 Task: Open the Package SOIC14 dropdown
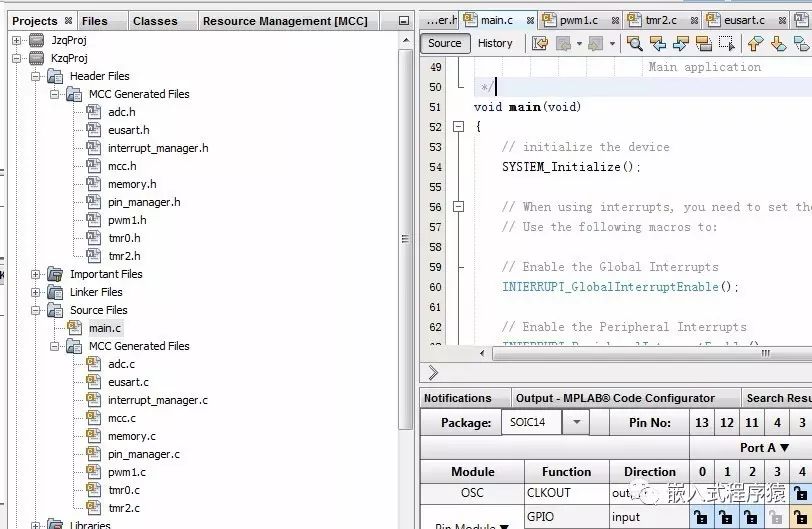click(x=576, y=422)
